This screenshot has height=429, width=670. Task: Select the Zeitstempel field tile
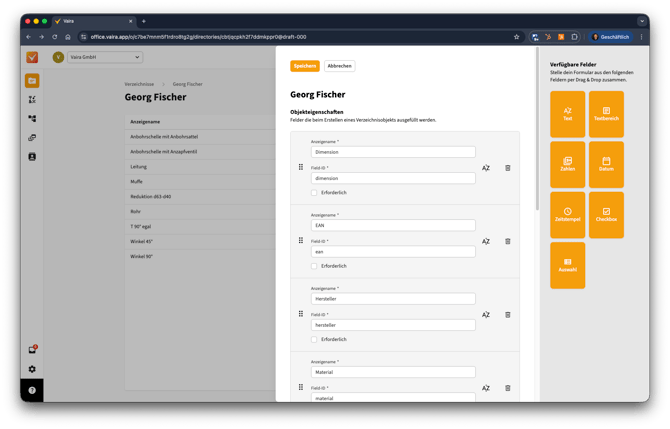point(567,215)
